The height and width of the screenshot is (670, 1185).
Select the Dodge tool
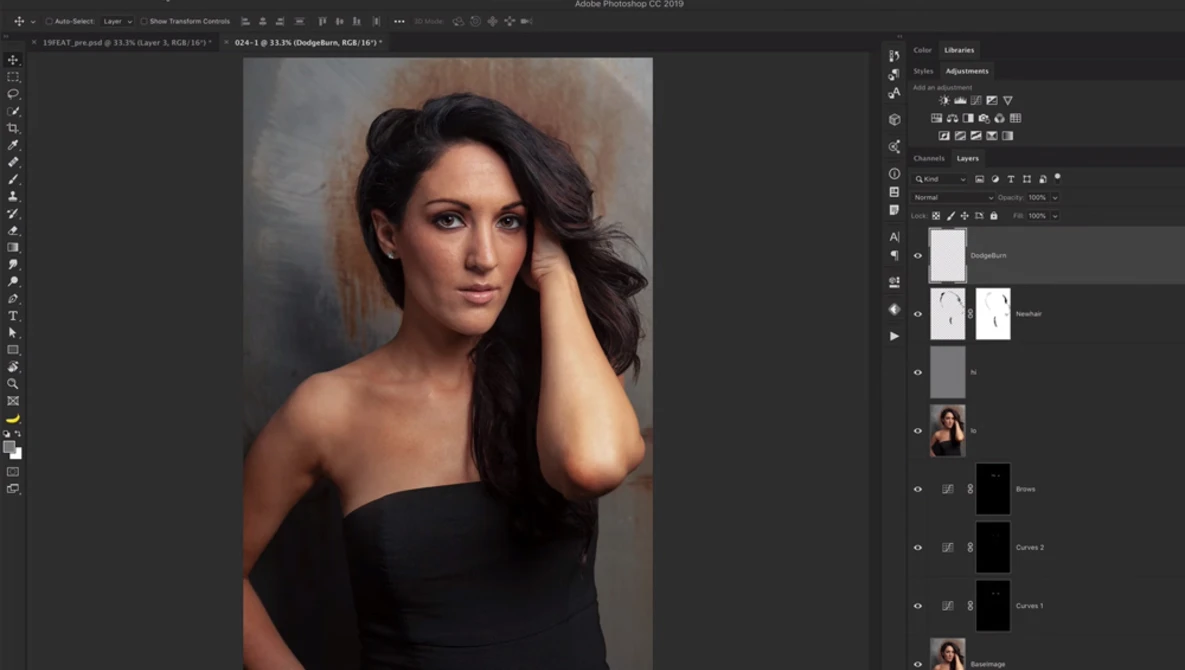(x=13, y=282)
